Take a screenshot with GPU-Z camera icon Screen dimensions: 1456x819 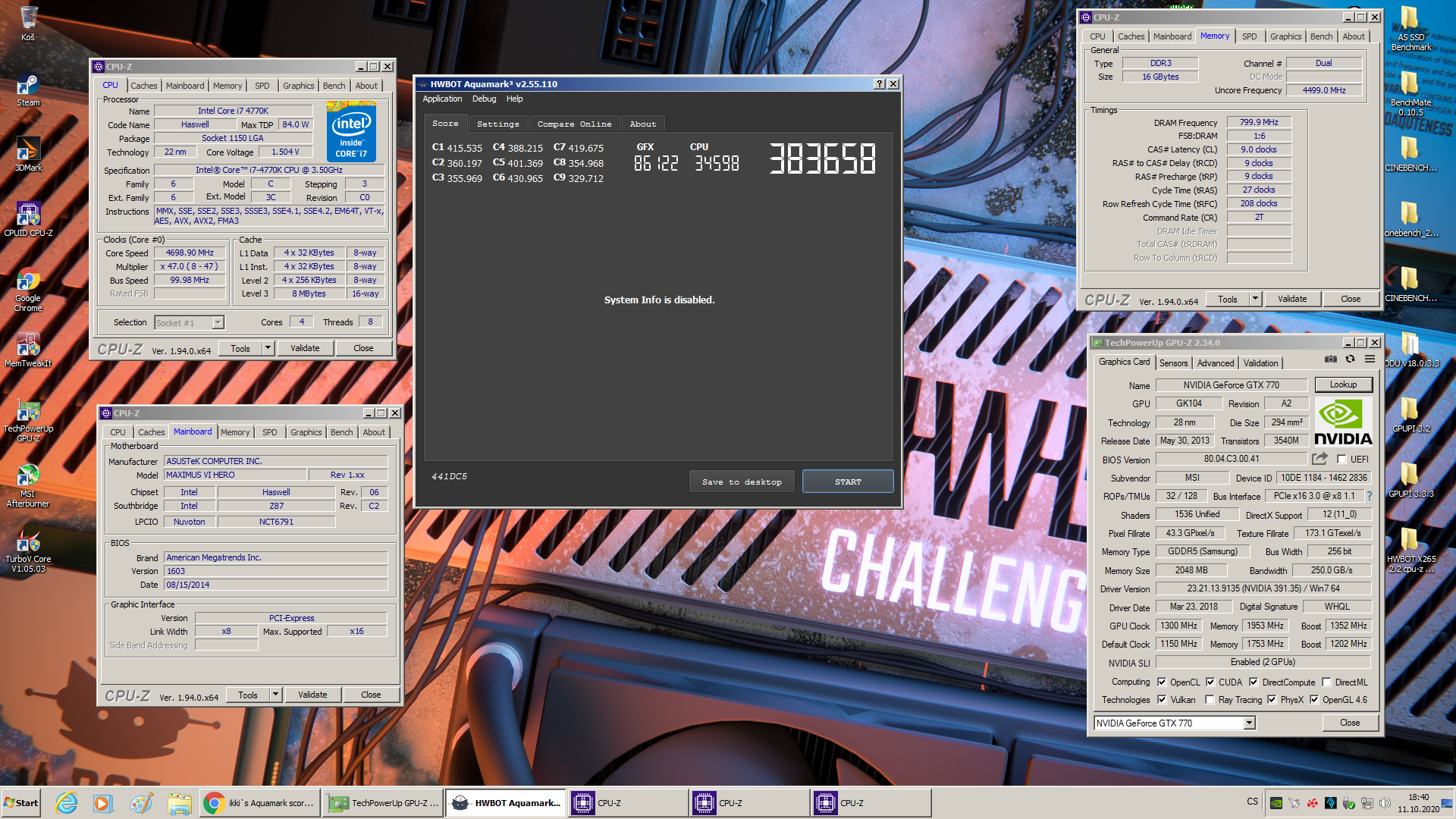click(1330, 359)
